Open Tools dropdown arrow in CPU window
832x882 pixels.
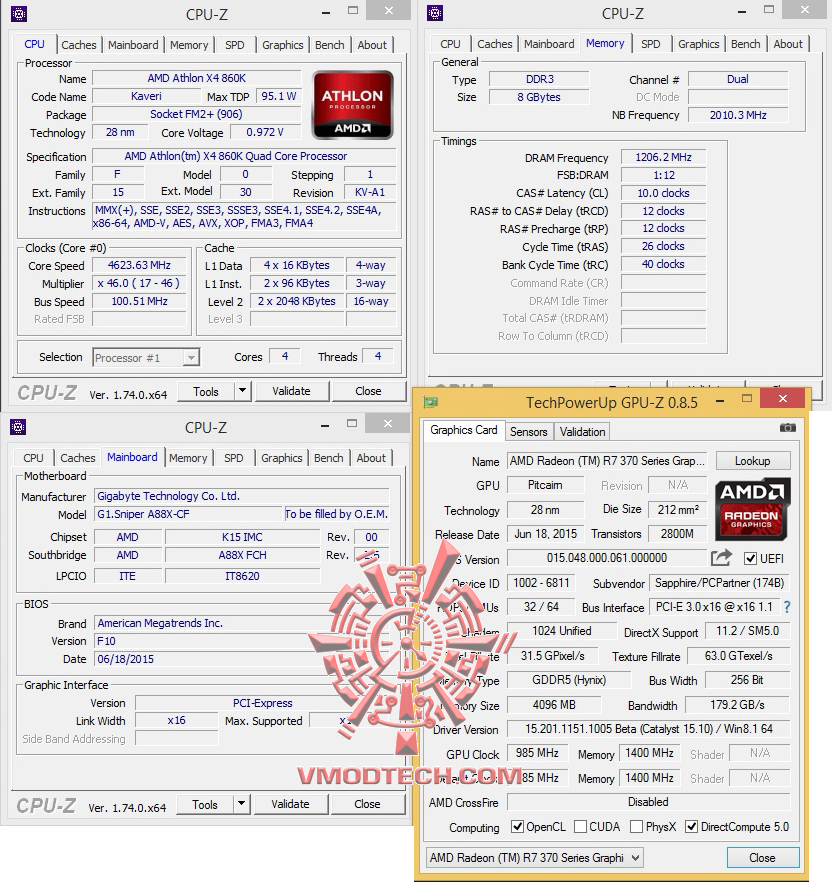coord(242,390)
